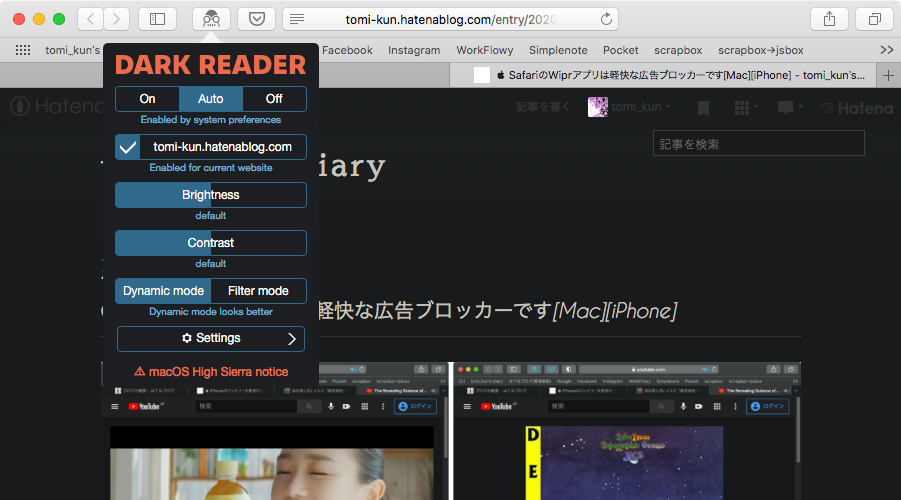
Task: Set Dark Reader to Off
Action: point(274,99)
